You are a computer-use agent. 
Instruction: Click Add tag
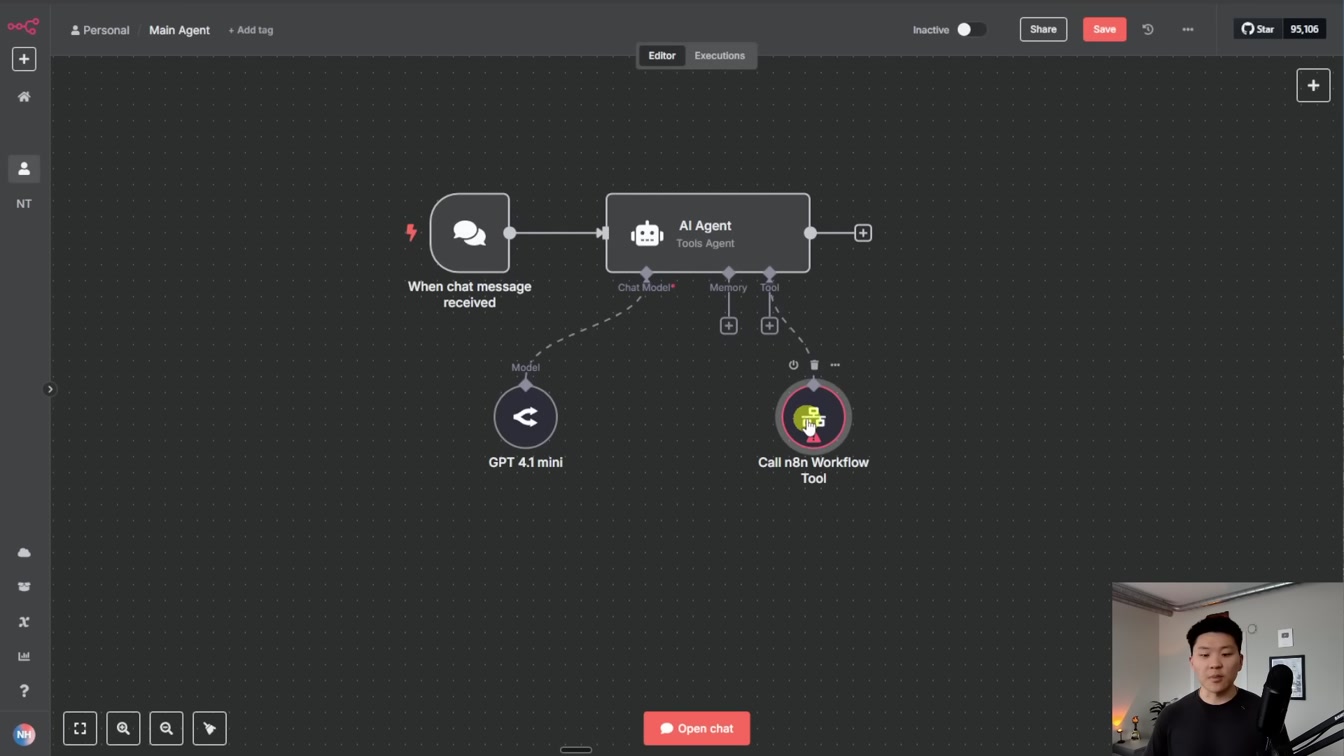coord(250,30)
